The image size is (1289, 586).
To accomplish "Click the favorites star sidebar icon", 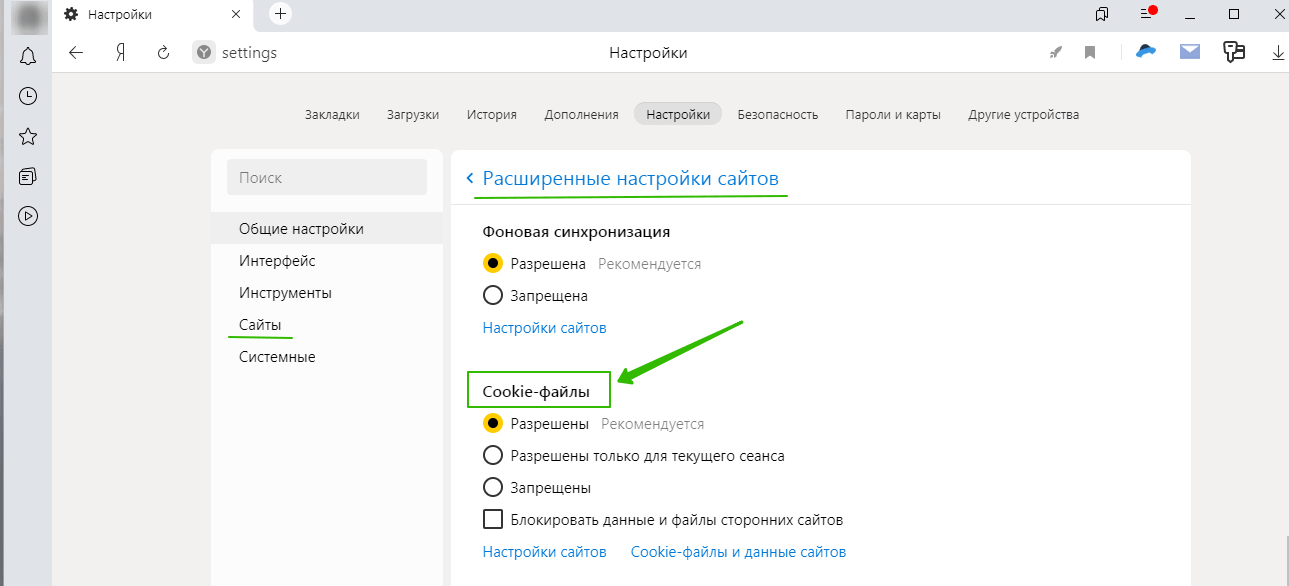I will 28,136.
